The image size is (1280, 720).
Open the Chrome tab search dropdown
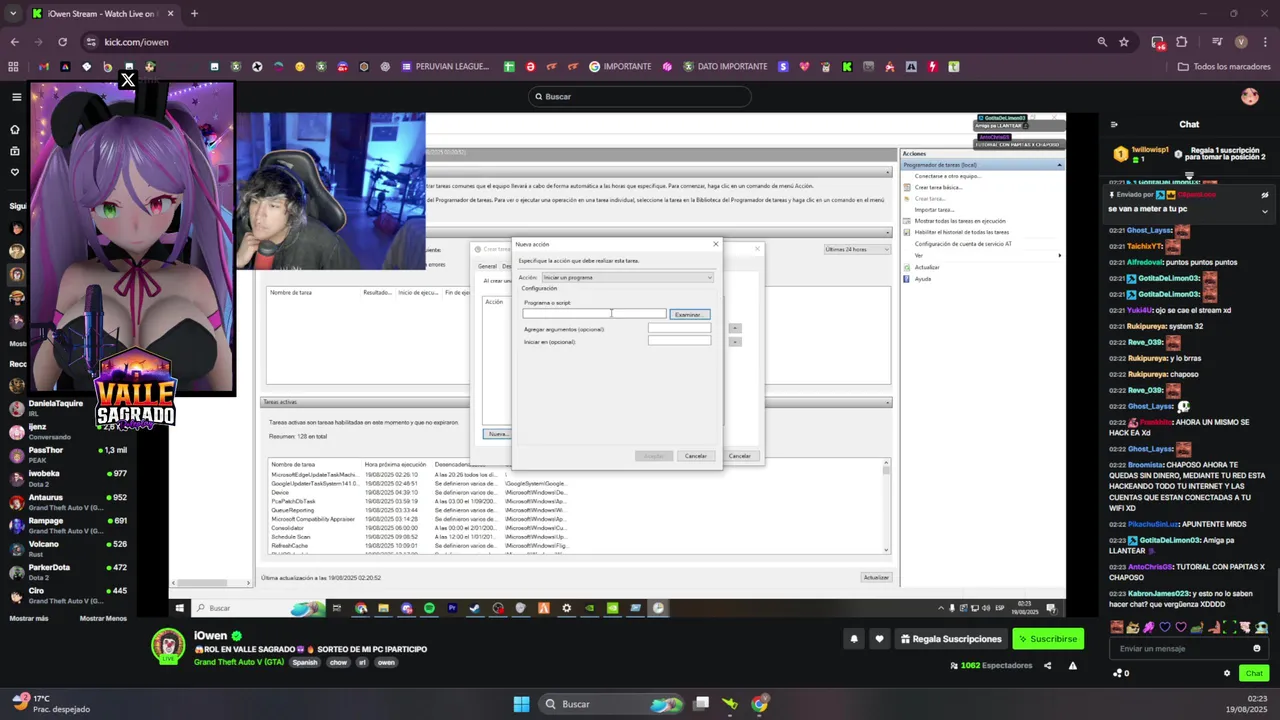click(13, 14)
